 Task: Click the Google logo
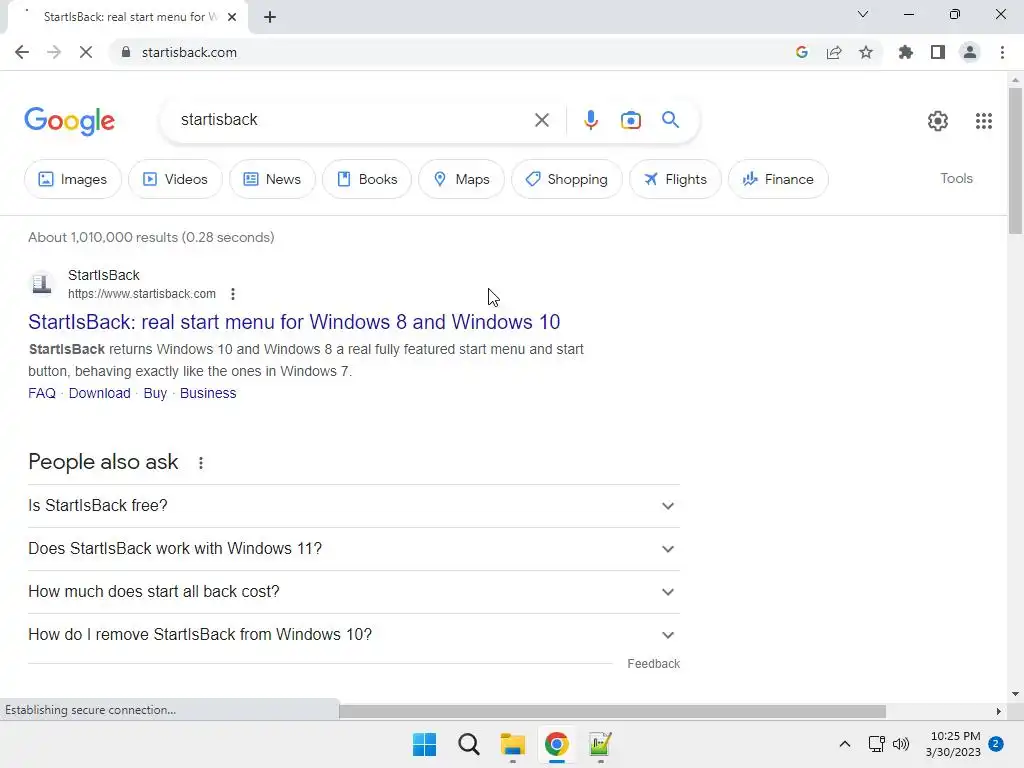tap(69, 121)
